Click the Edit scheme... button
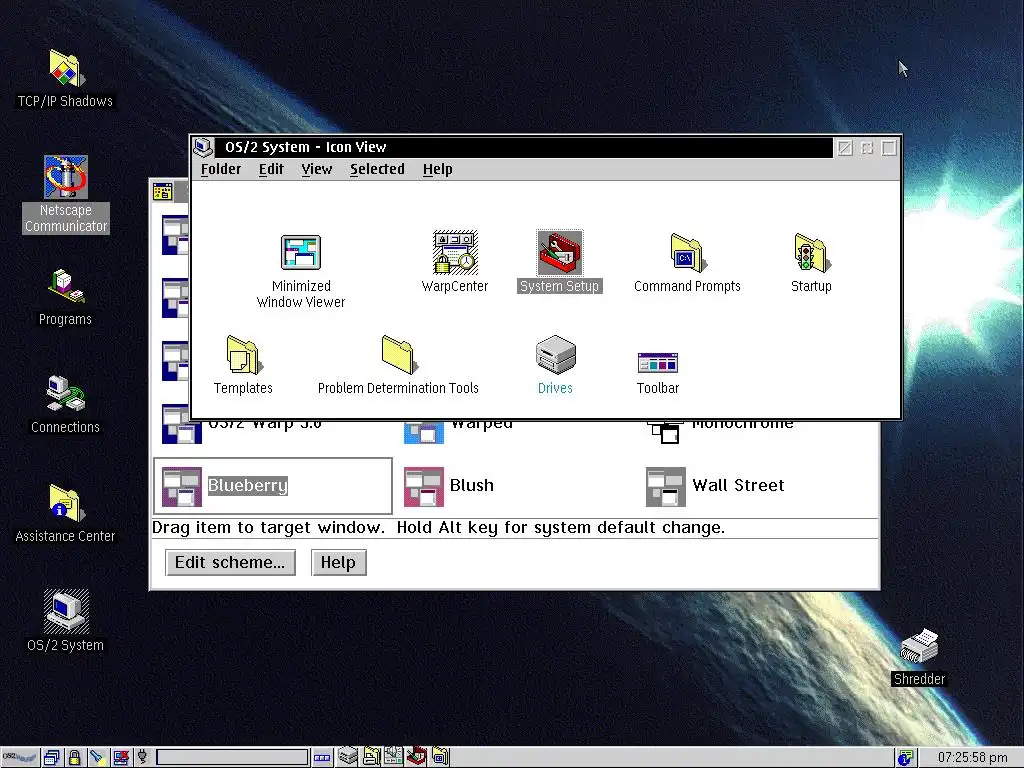The height and width of the screenshot is (768, 1024). 231,562
